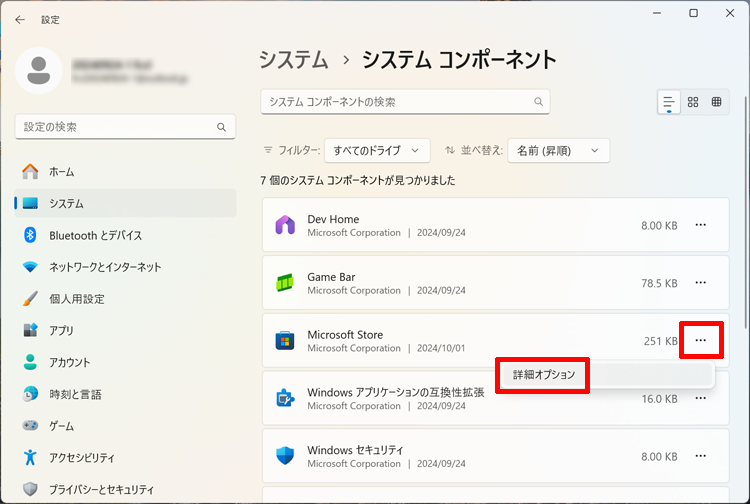Image resolution: width=750 pixels, height=504 pixels.
Task: Click the Microsoft Store app icon
Action: tap(285, 341)
